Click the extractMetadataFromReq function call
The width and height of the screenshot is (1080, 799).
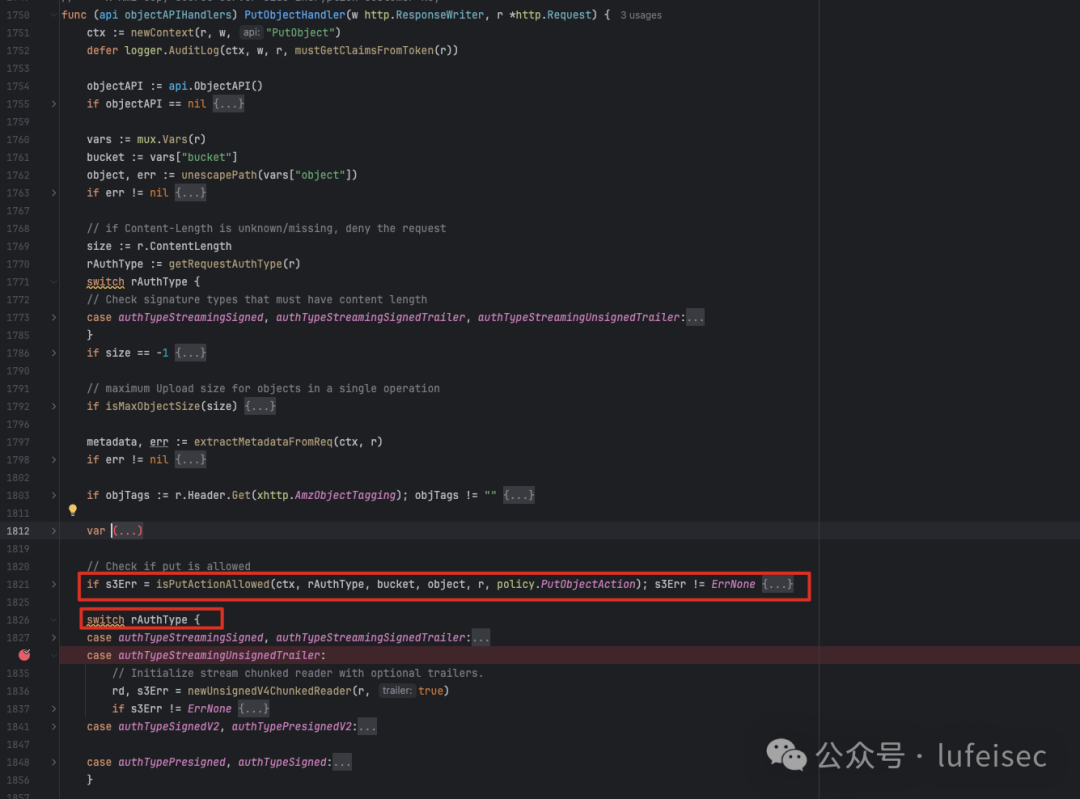pos(263,442)
